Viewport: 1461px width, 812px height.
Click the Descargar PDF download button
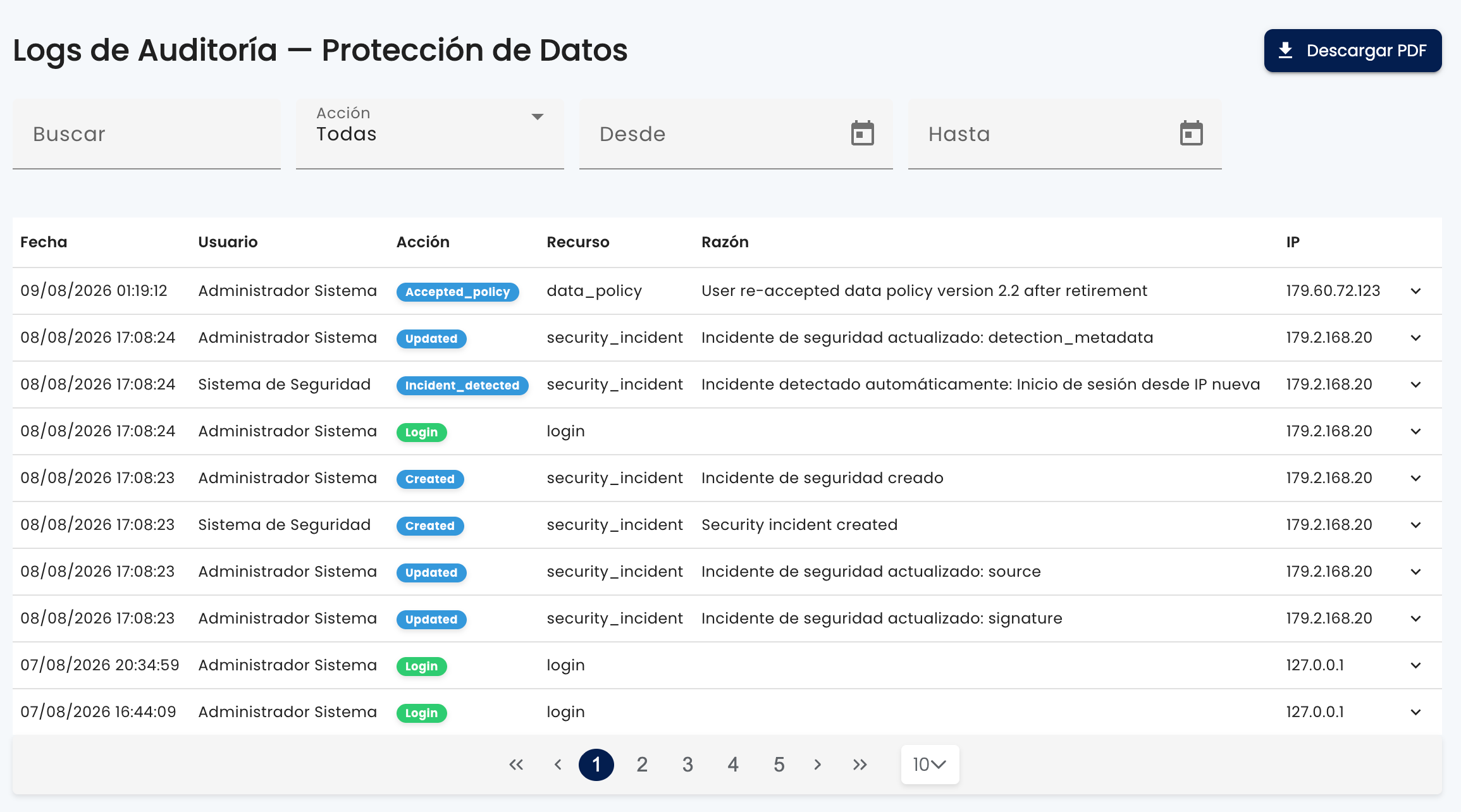(1353, 51)
